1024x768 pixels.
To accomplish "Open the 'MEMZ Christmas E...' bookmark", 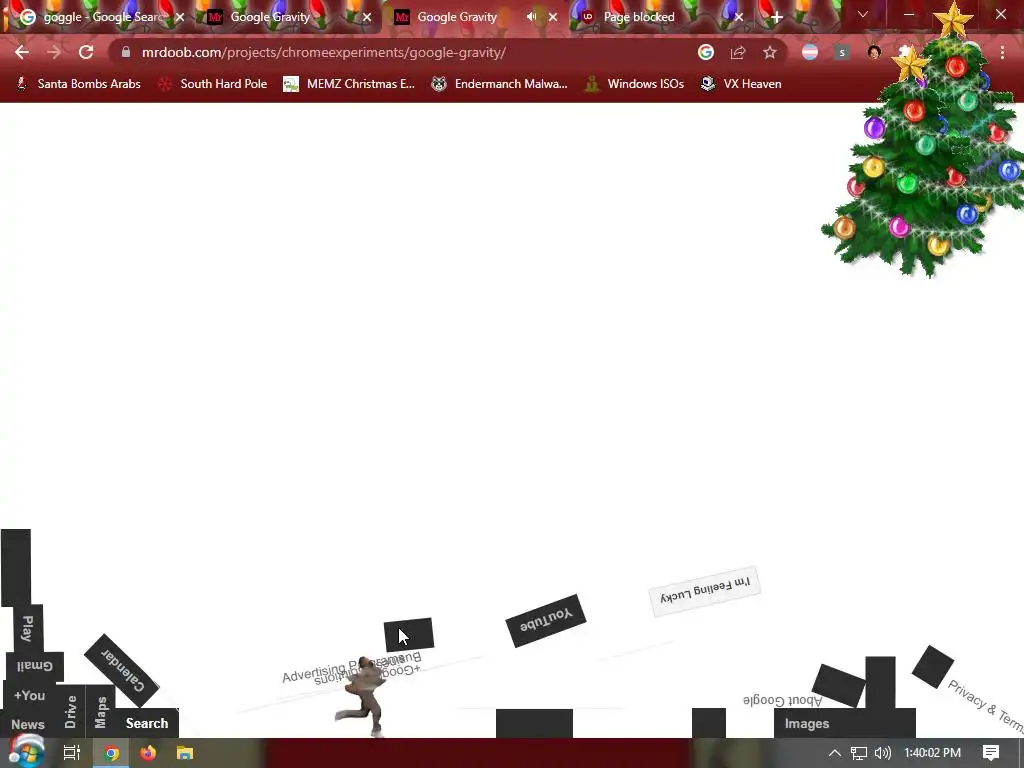I will [349, 84].
